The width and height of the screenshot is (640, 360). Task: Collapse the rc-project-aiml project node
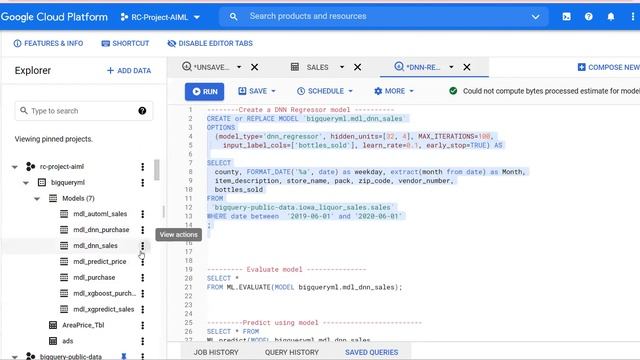coord(15,167)
